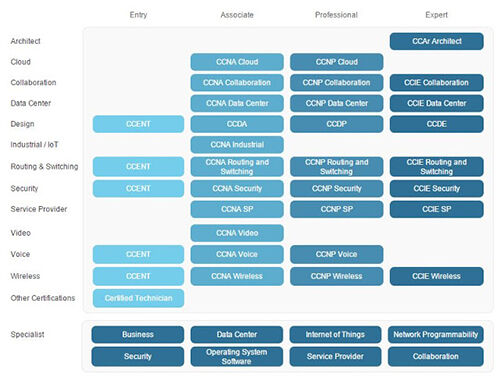Select the CCIE SP certification

click(x=436, y=209)
